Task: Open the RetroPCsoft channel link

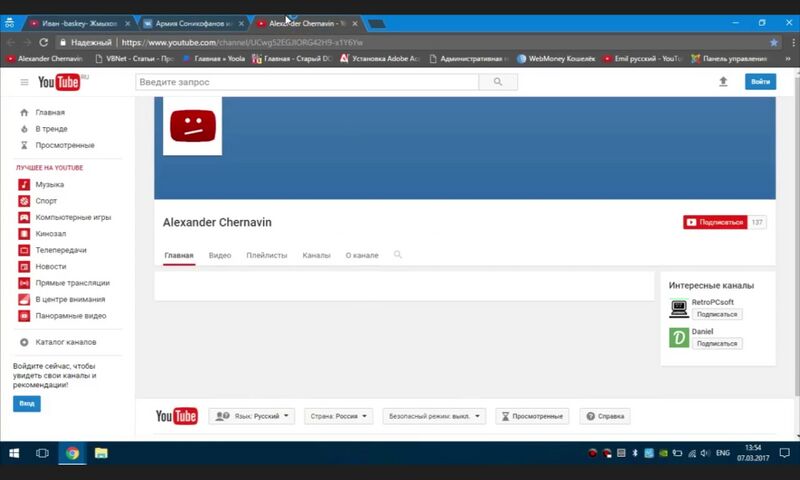Action: pos(713,302)
